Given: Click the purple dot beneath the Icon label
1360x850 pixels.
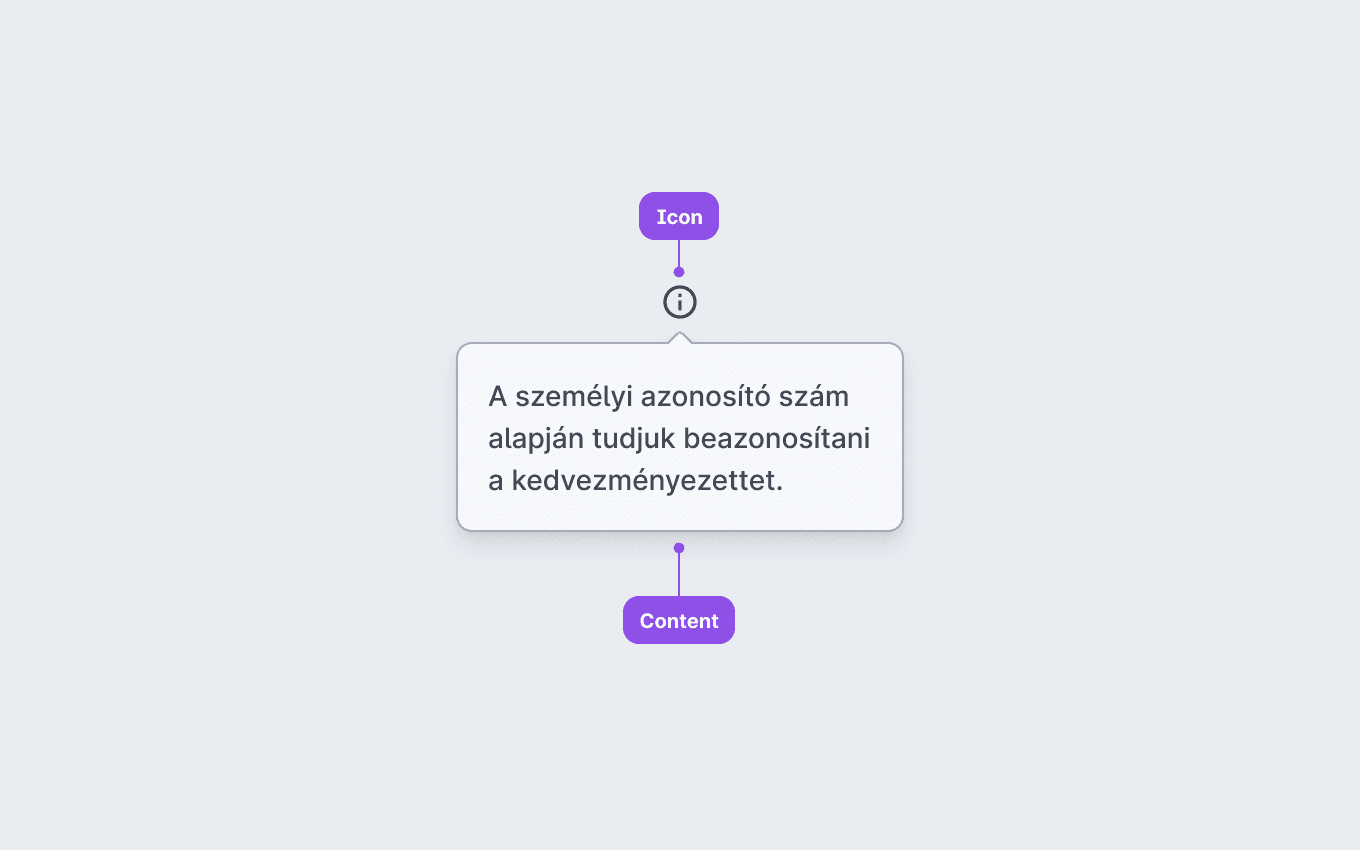Looking at the screenshot, I should (679, 272).
